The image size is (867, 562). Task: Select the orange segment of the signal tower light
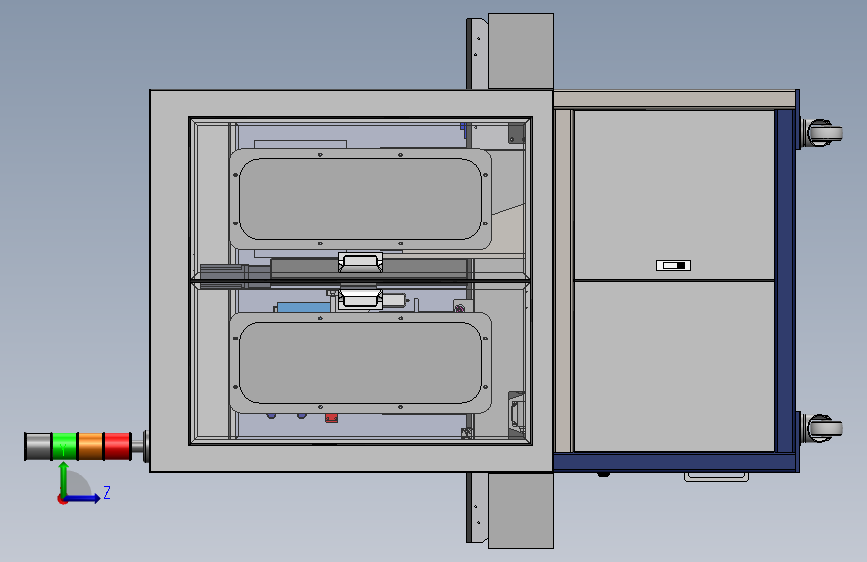tap(91, 446)
